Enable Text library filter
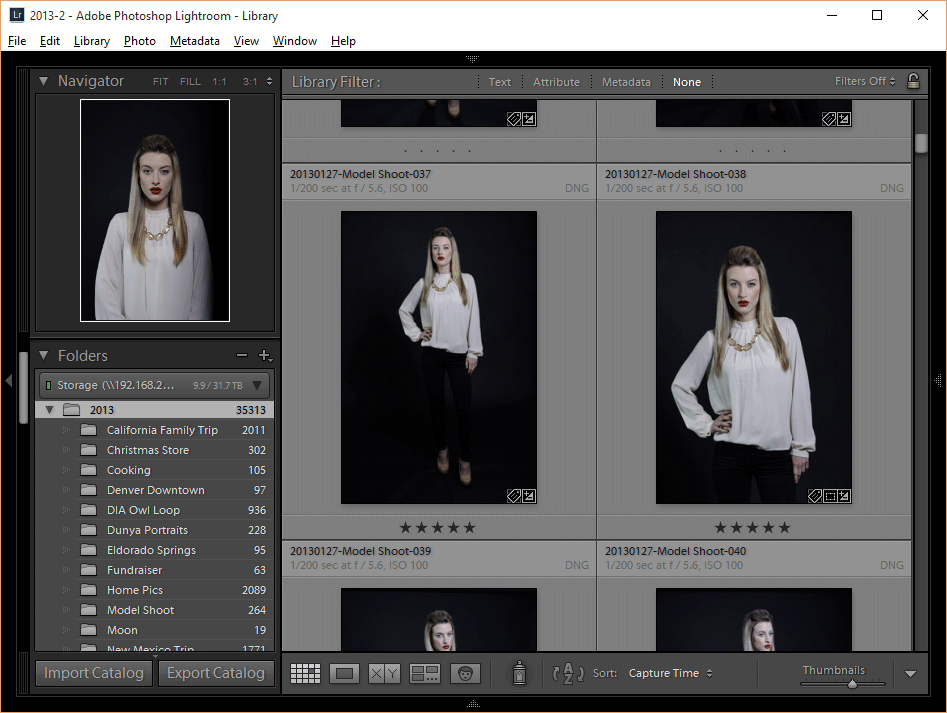 (499, 82)
